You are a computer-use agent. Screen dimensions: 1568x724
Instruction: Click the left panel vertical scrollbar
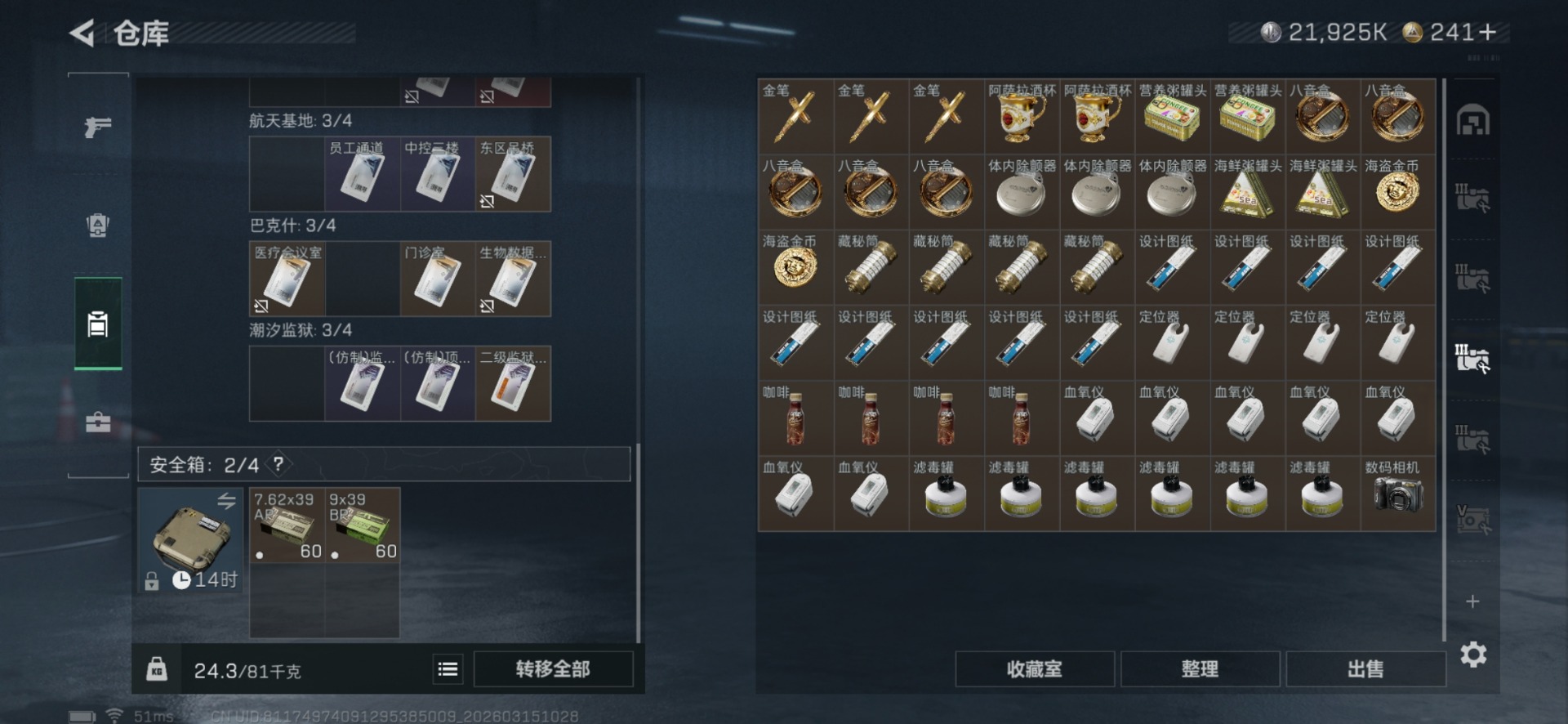(x=639, y=543)
